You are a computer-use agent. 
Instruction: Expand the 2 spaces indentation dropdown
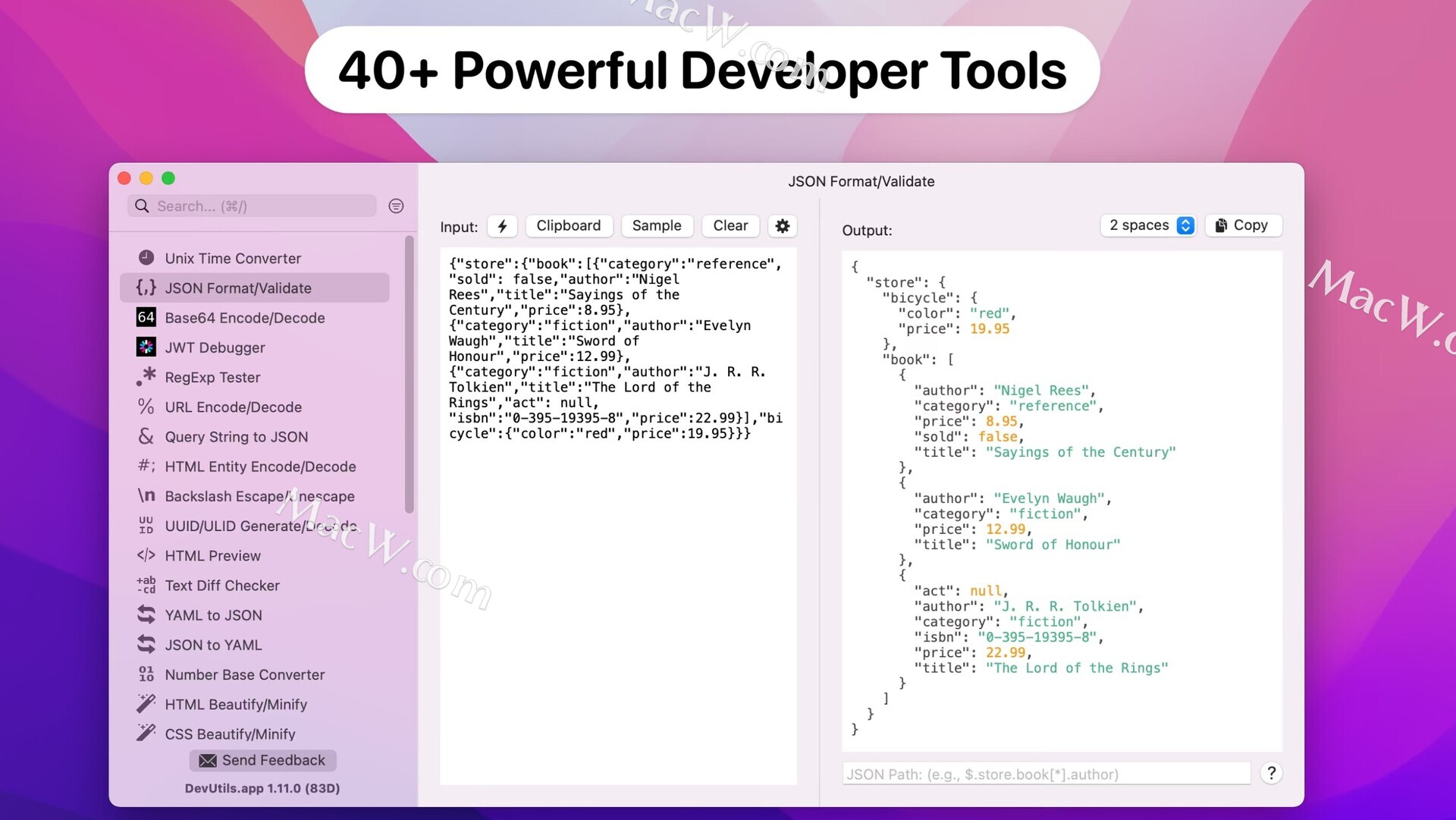(x=1139, y=225)
